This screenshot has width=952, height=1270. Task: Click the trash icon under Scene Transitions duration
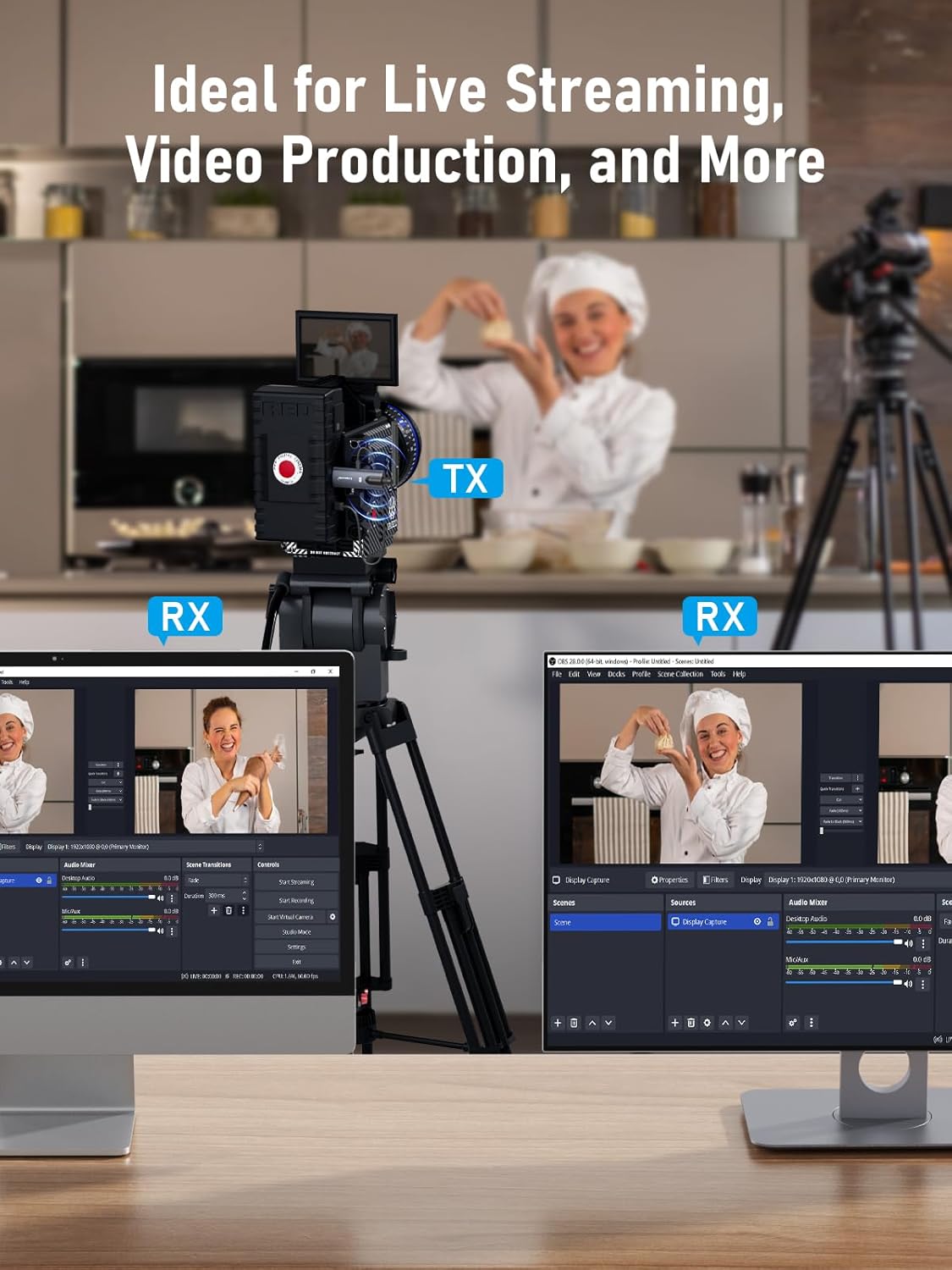coord(228,911)
